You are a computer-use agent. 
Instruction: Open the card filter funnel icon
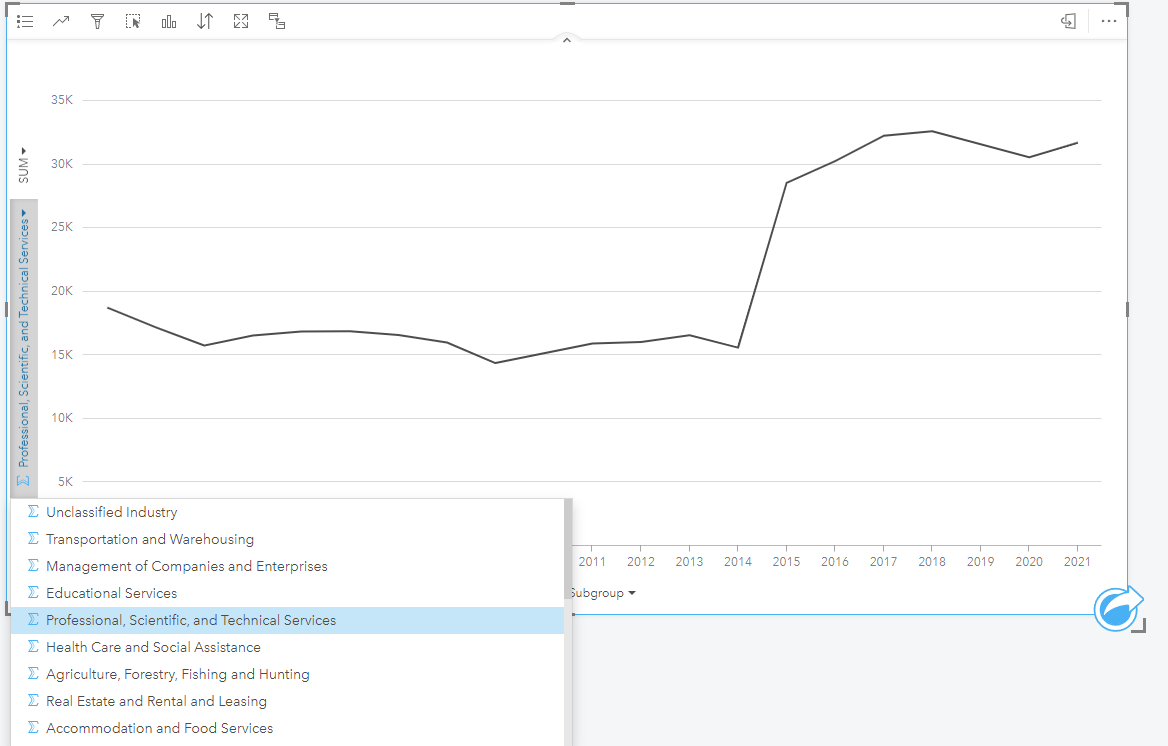(97, 21)
